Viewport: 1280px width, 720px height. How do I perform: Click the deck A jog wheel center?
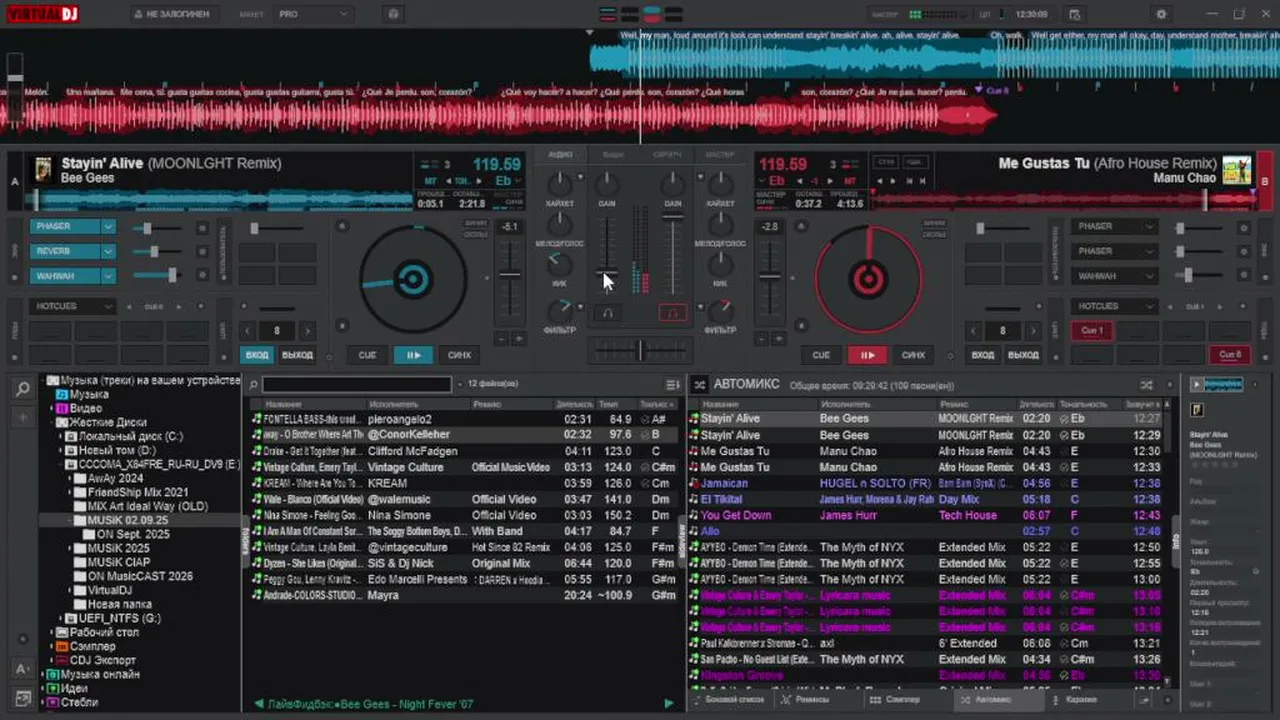point(412,279)
